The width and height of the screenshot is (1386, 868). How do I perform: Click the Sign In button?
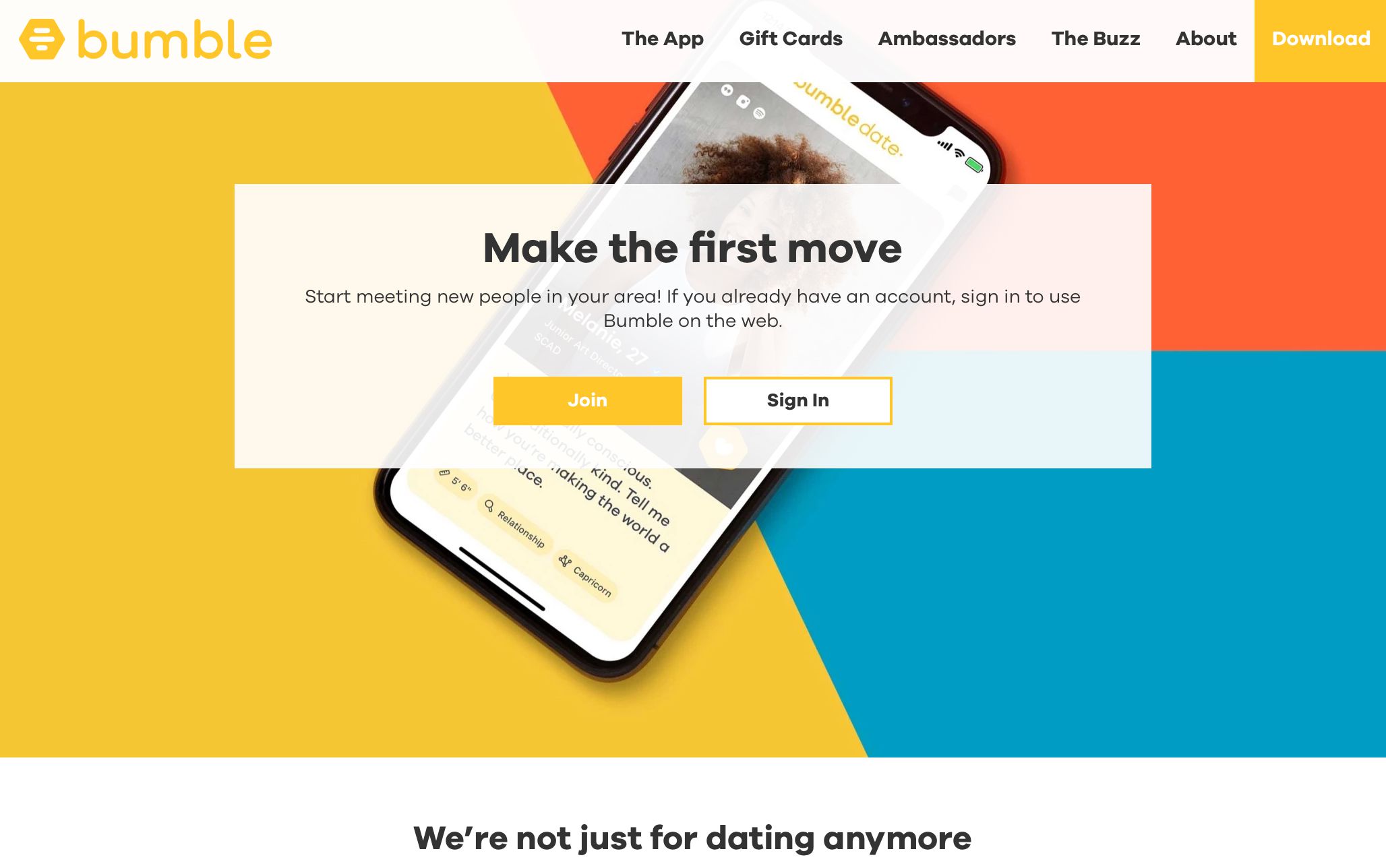tap(797, 400)
